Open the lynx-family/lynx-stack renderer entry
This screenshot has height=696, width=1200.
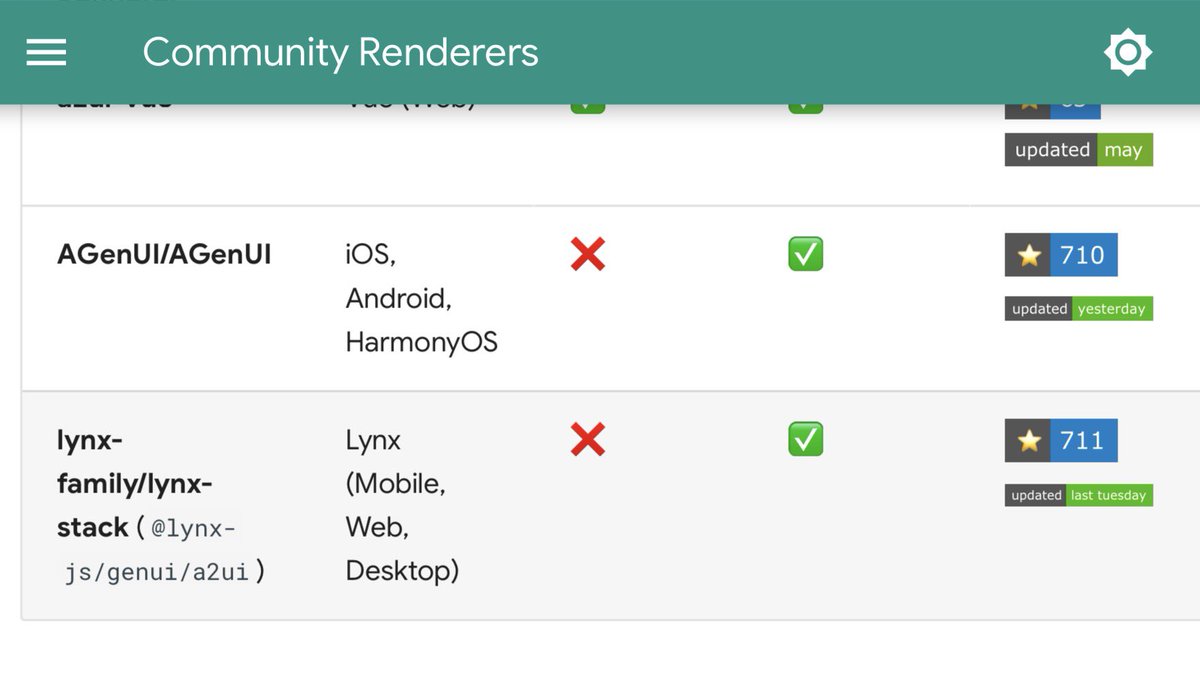coord(135,484)
